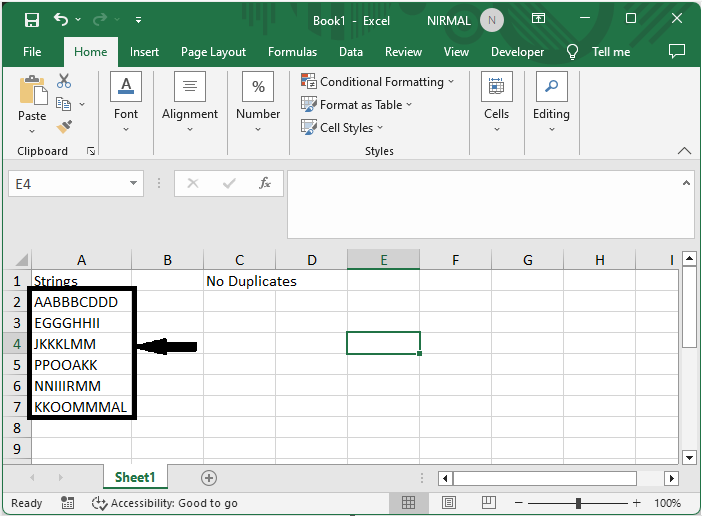
Task: Open Format as Table gallery
Action: 356,105
